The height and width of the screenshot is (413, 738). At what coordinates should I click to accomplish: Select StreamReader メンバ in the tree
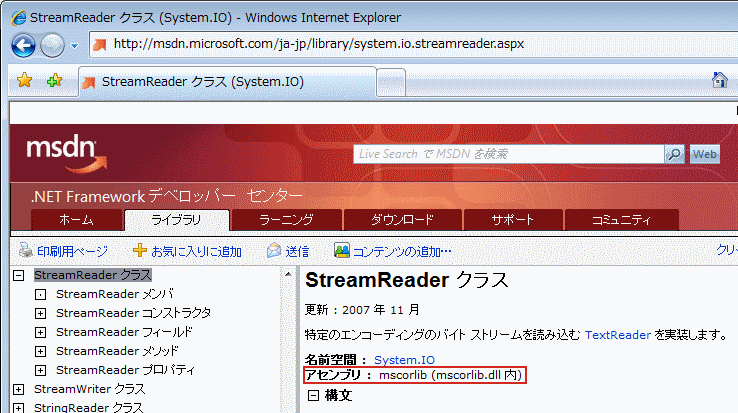114,294
